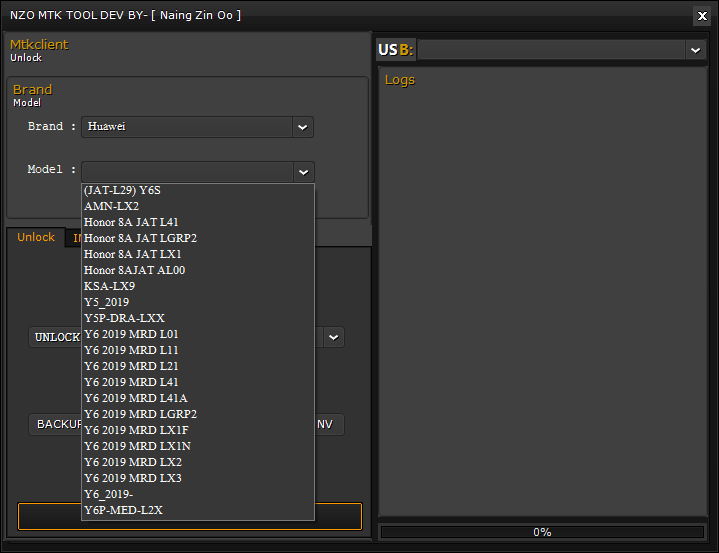Choose Y5_2019 model
Image resolution: width=719 pixels, height=553 pixels.
point(106,302)
